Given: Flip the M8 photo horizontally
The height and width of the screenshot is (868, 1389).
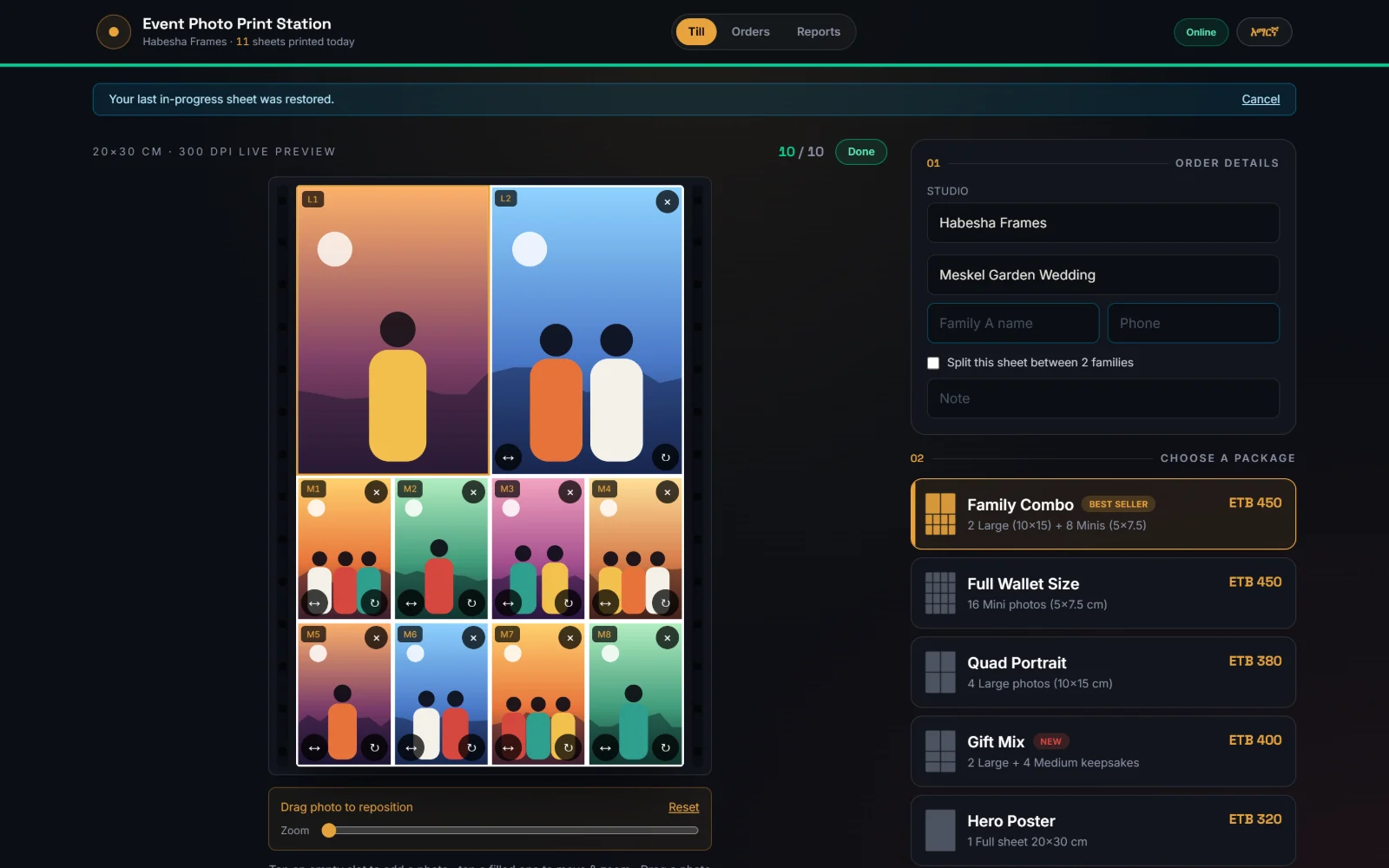Looking at the screenshot, I should tap(605, 747).
